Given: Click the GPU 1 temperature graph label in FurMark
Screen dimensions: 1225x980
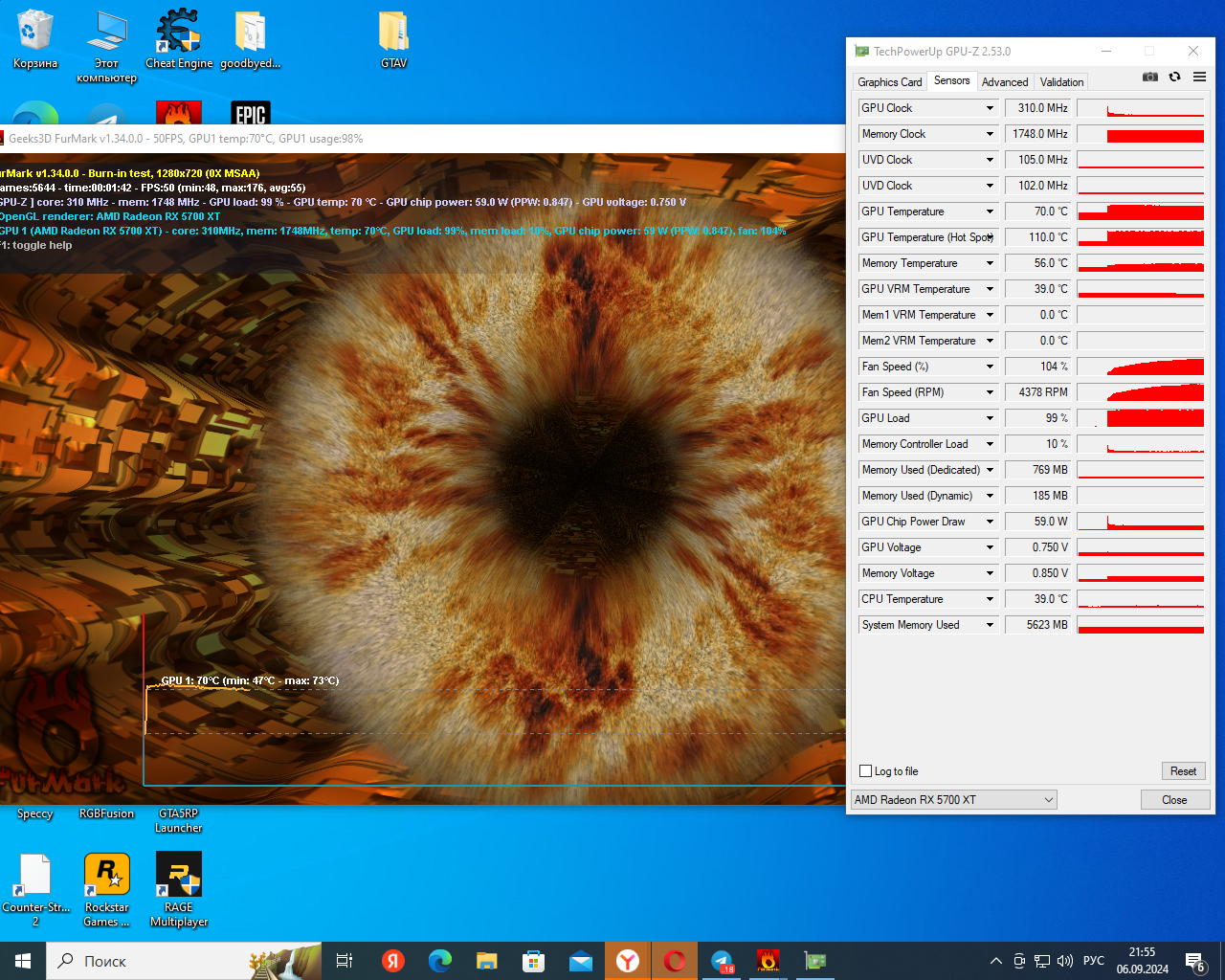Looking at the screenshot, I should [x=250, y=681].
